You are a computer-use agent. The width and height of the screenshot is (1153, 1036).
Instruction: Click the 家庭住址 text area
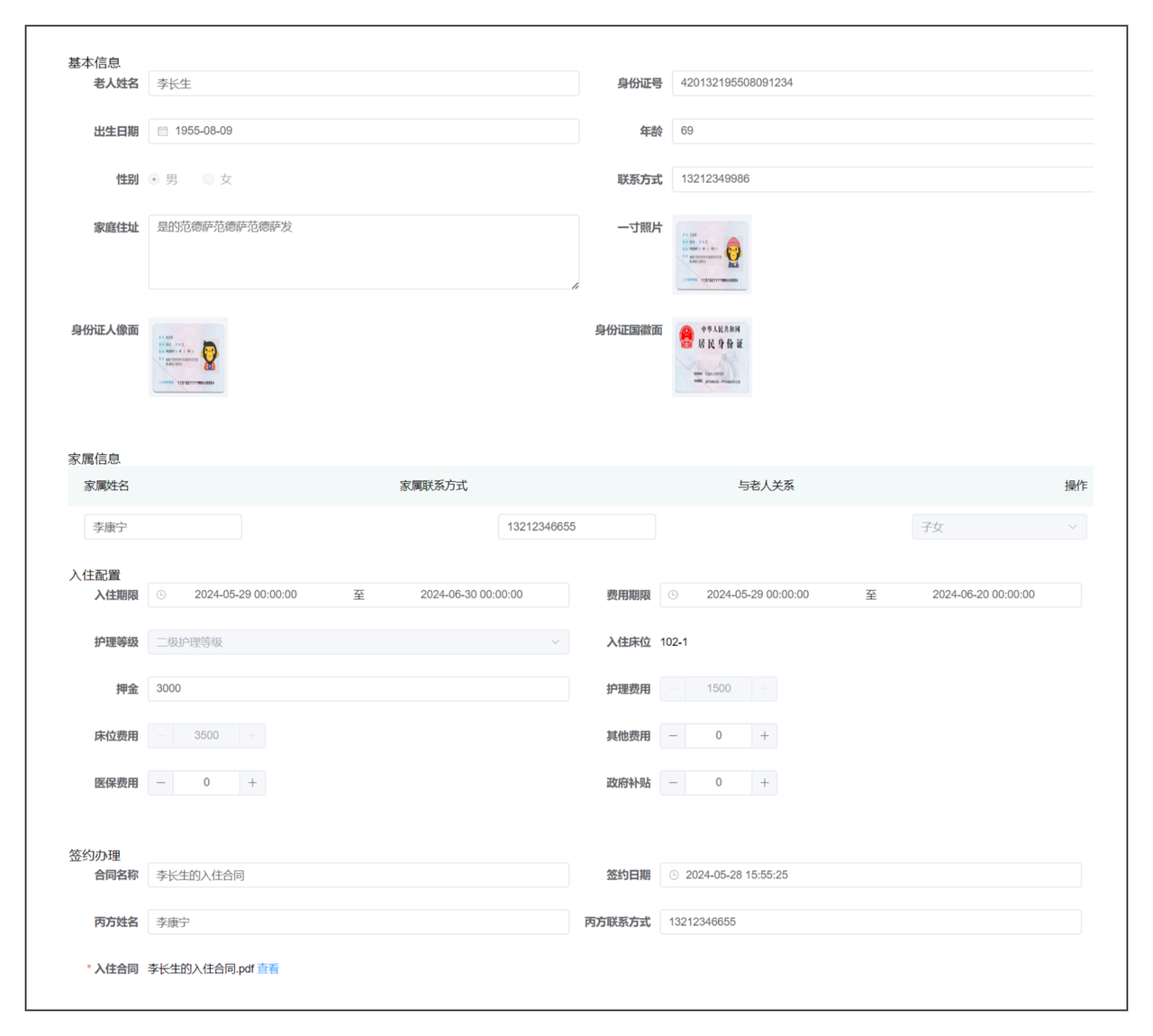click(364, 252)
